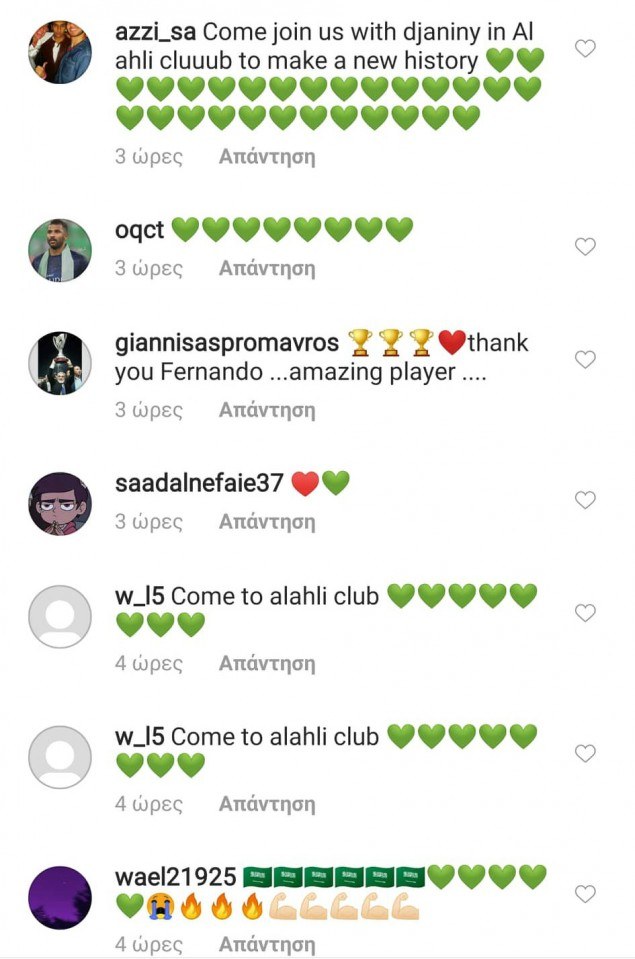Like wael21925's flag emoji comment
The height and width of the screenshot is (959, 635).
[585, 894]
